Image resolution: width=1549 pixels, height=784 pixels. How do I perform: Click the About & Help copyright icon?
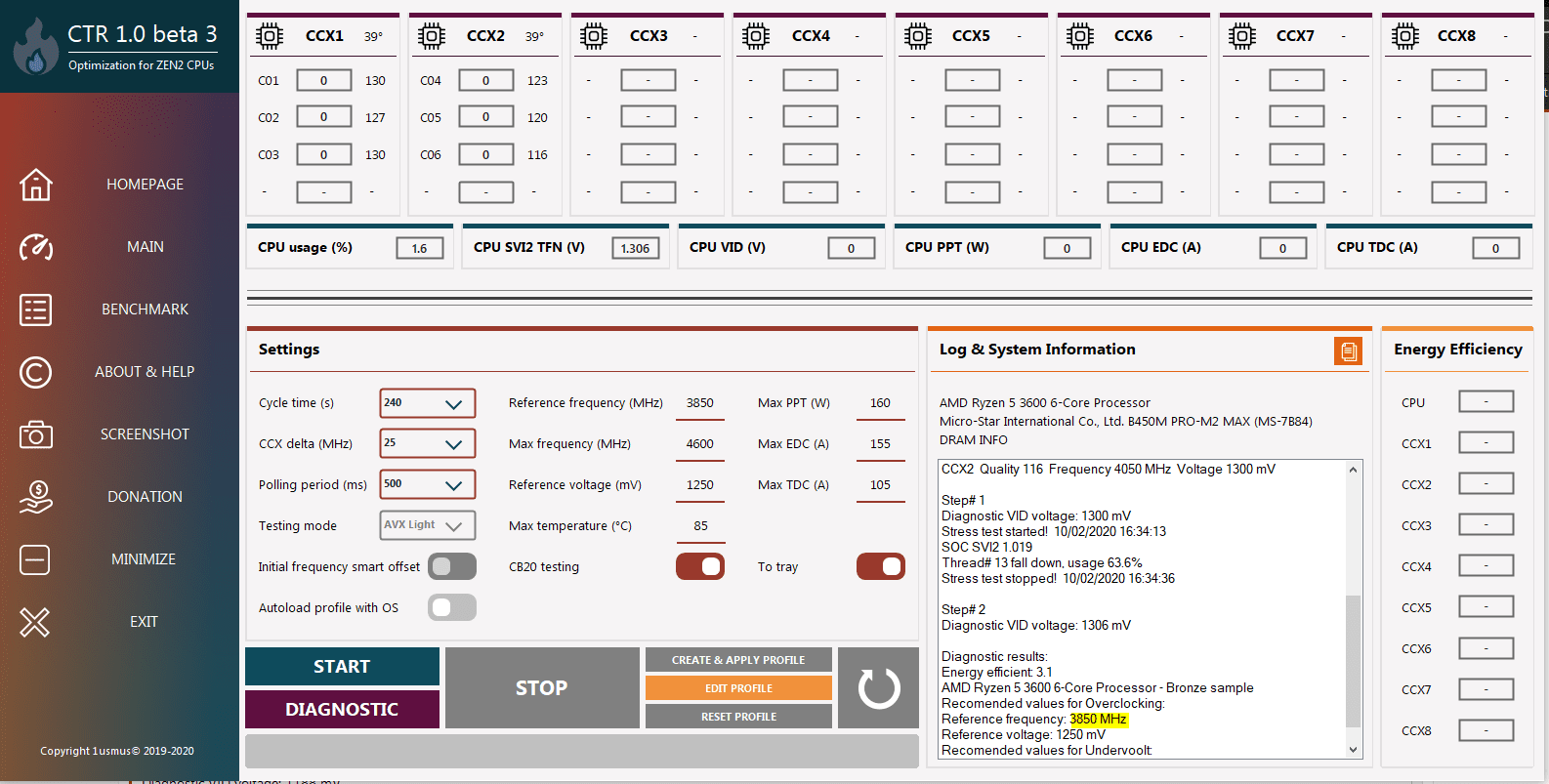tap(36, 372)
